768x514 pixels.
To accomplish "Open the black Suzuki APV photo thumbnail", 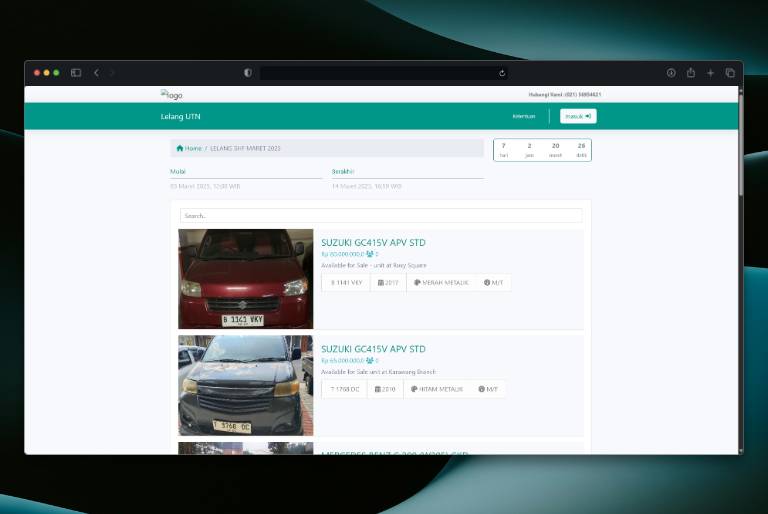I will click(x=245, y=386).
